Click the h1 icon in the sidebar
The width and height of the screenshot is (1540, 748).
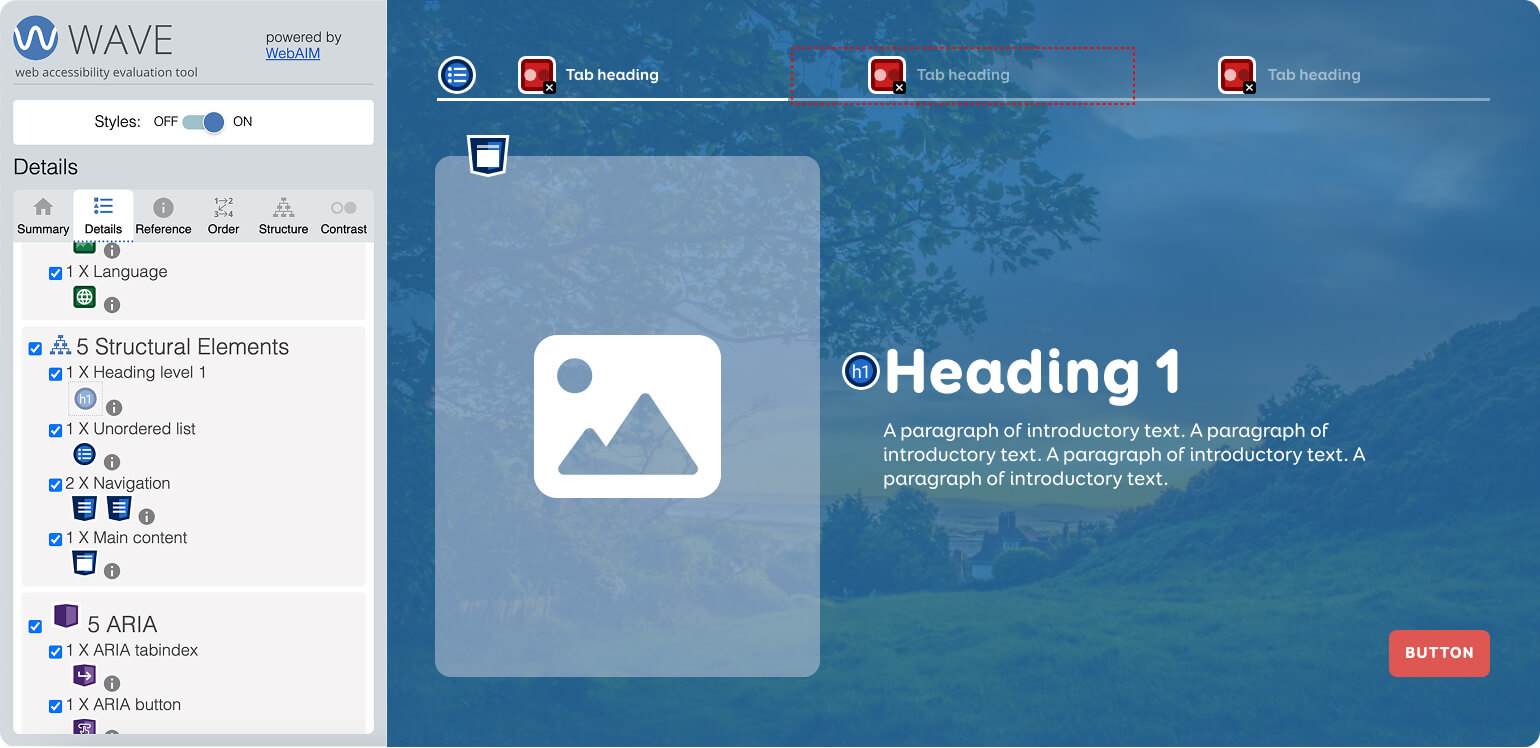pyautogui.click(x=85, y=399)
